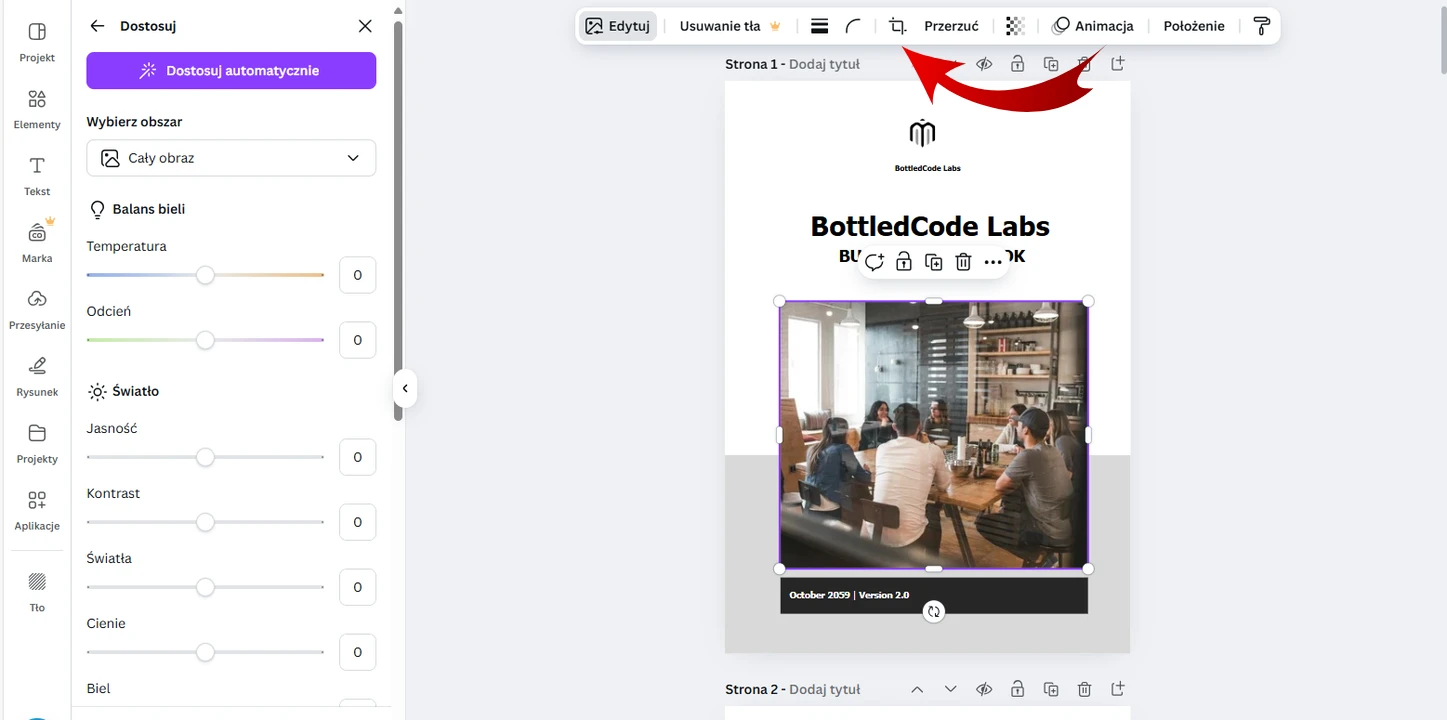The height and width of the screenshot is (720, 1447).
Task: Add a new page after Strona 2
Action: pos(1118,689)
